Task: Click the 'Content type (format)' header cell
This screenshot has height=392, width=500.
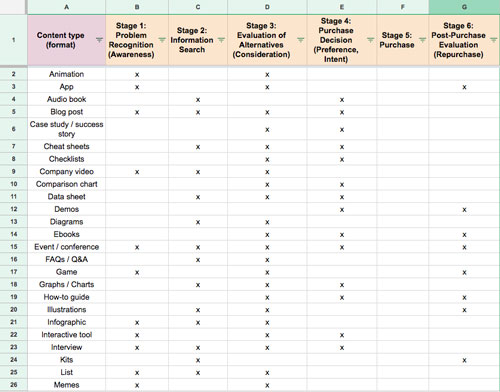Action: pyautogui.click(x=66, y=40)
